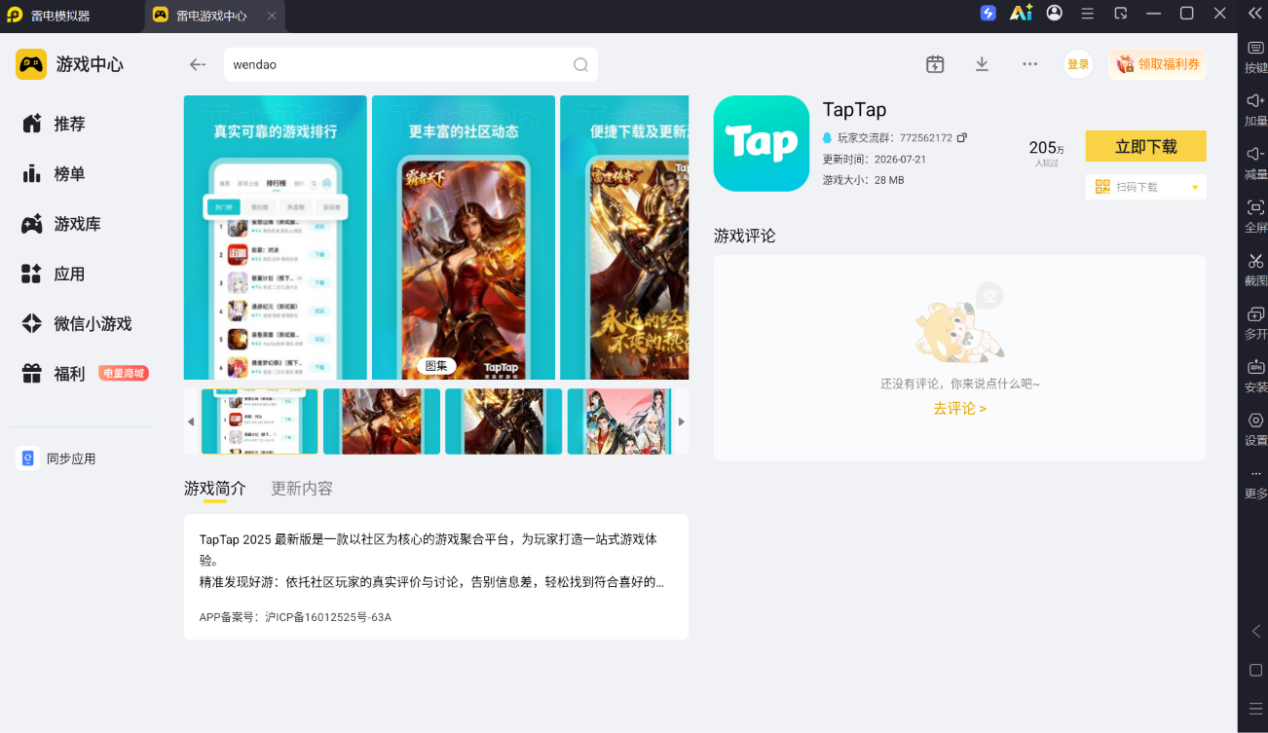Viewport: 1268px width, 733px height.
Task: Click Android home square button
Action: coord(1256,670)
